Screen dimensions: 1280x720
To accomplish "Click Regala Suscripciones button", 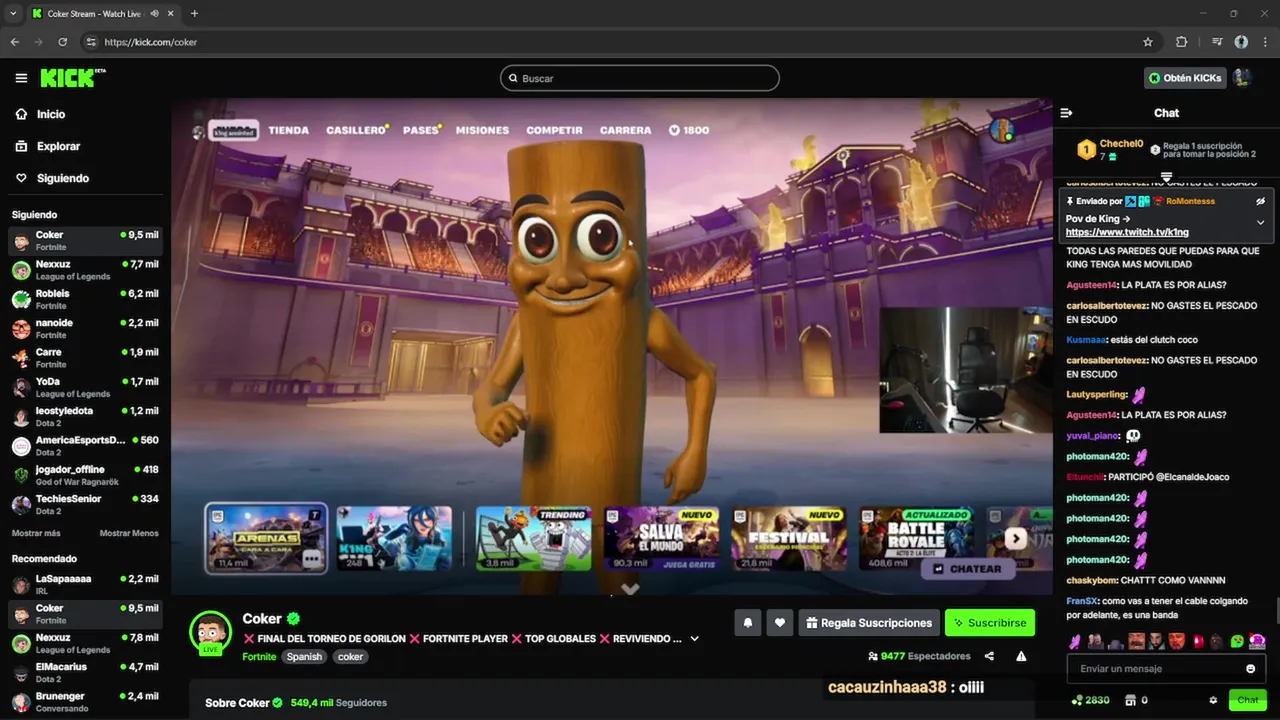I will coord(869,623).
